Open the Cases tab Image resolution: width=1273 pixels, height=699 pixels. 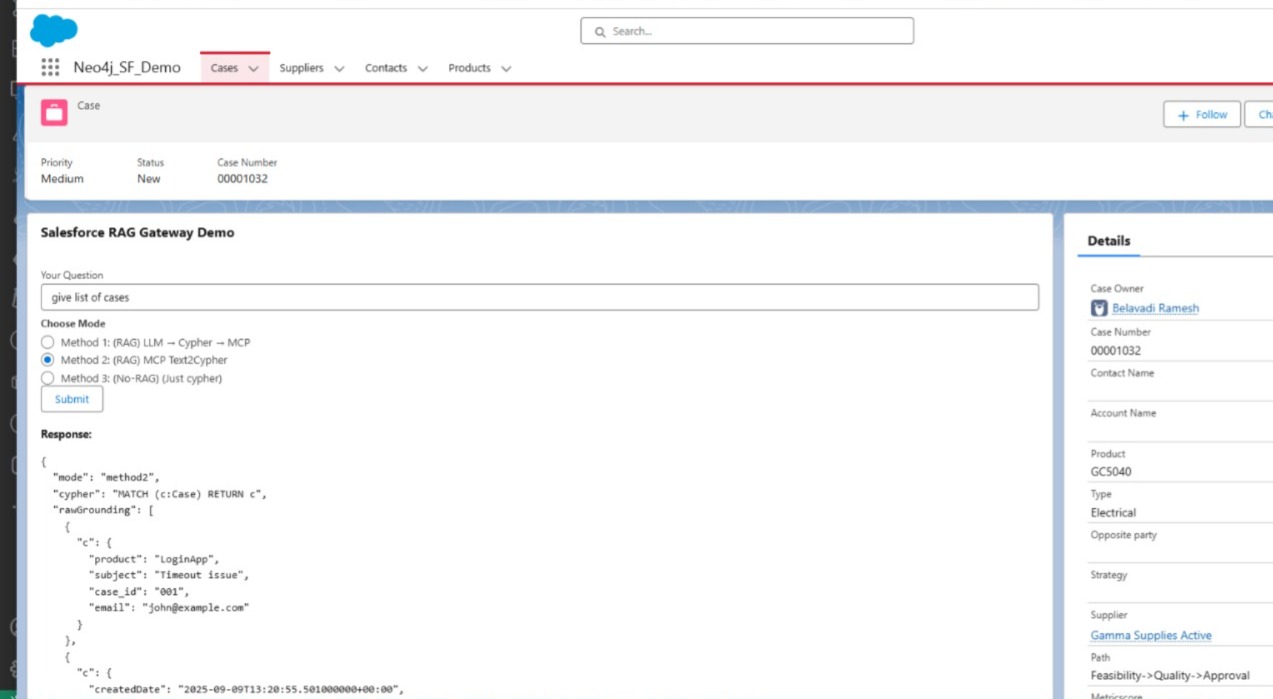click(x=225, y=68)
